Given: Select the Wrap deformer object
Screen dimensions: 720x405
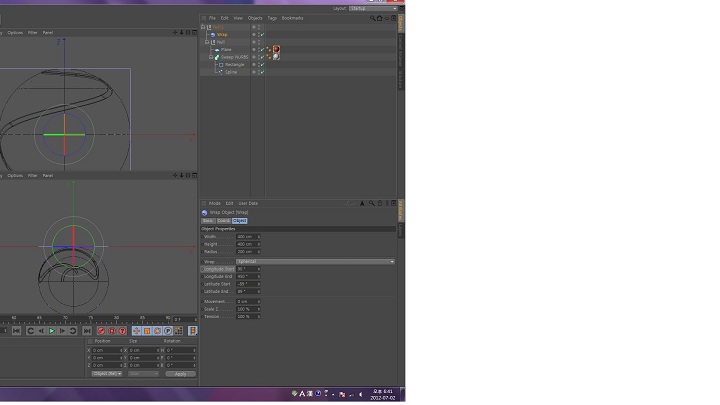Looking at the screenshot, I should click(x=222, y=35).
